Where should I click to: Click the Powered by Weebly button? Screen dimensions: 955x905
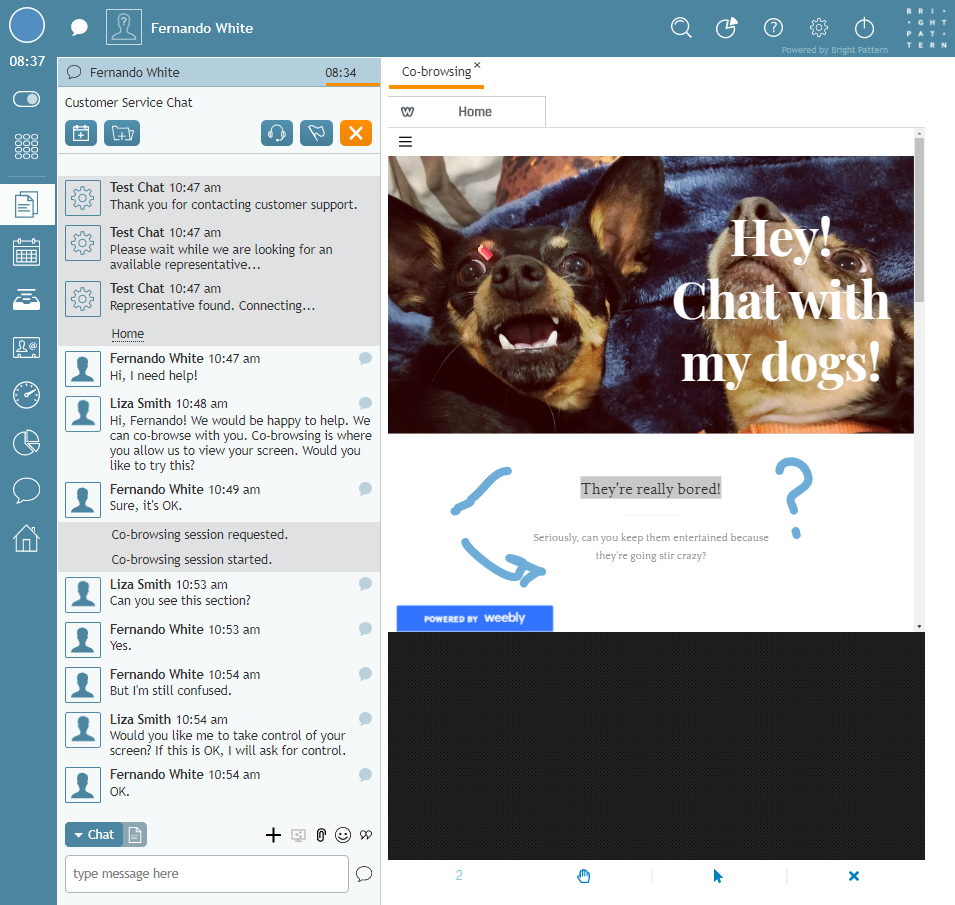pyautogui.click(x=474, y=618)
